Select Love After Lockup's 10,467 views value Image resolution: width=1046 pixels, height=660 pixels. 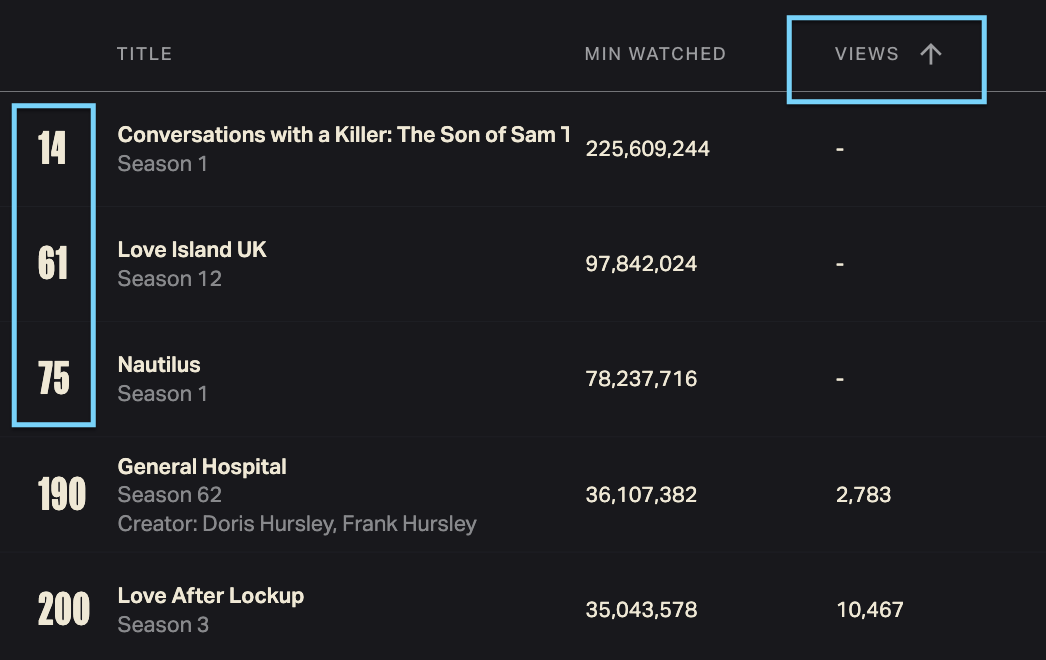[x=870, y=609]
